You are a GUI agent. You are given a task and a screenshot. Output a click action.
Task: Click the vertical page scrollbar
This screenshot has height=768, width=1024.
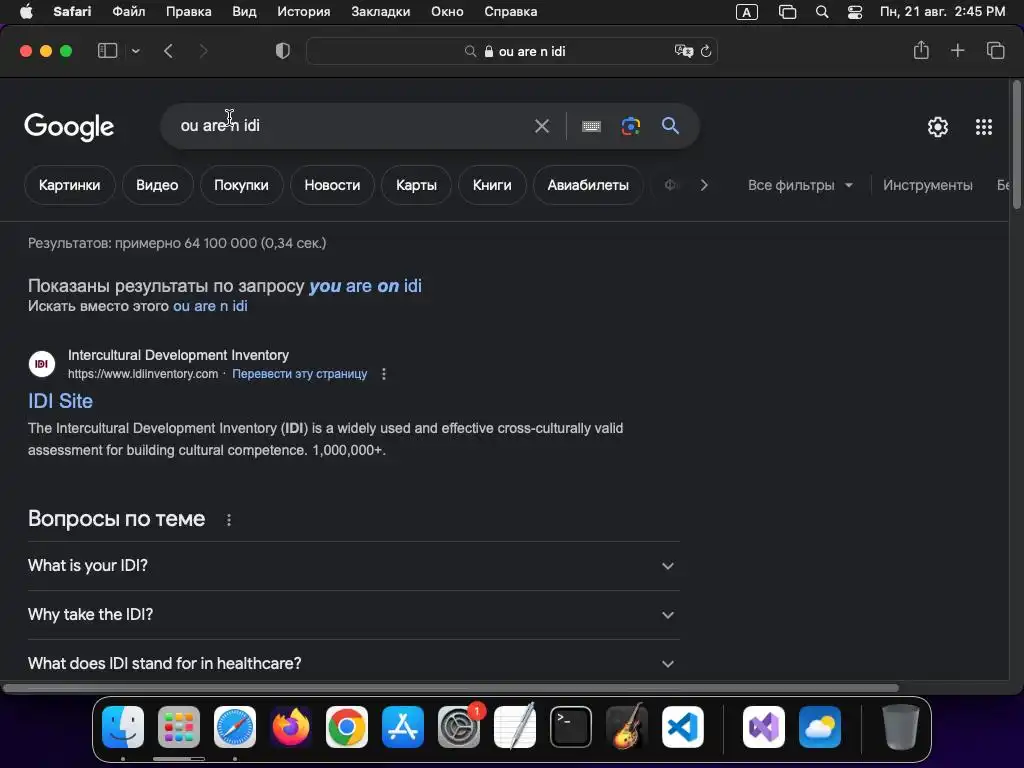(1016, 145)
